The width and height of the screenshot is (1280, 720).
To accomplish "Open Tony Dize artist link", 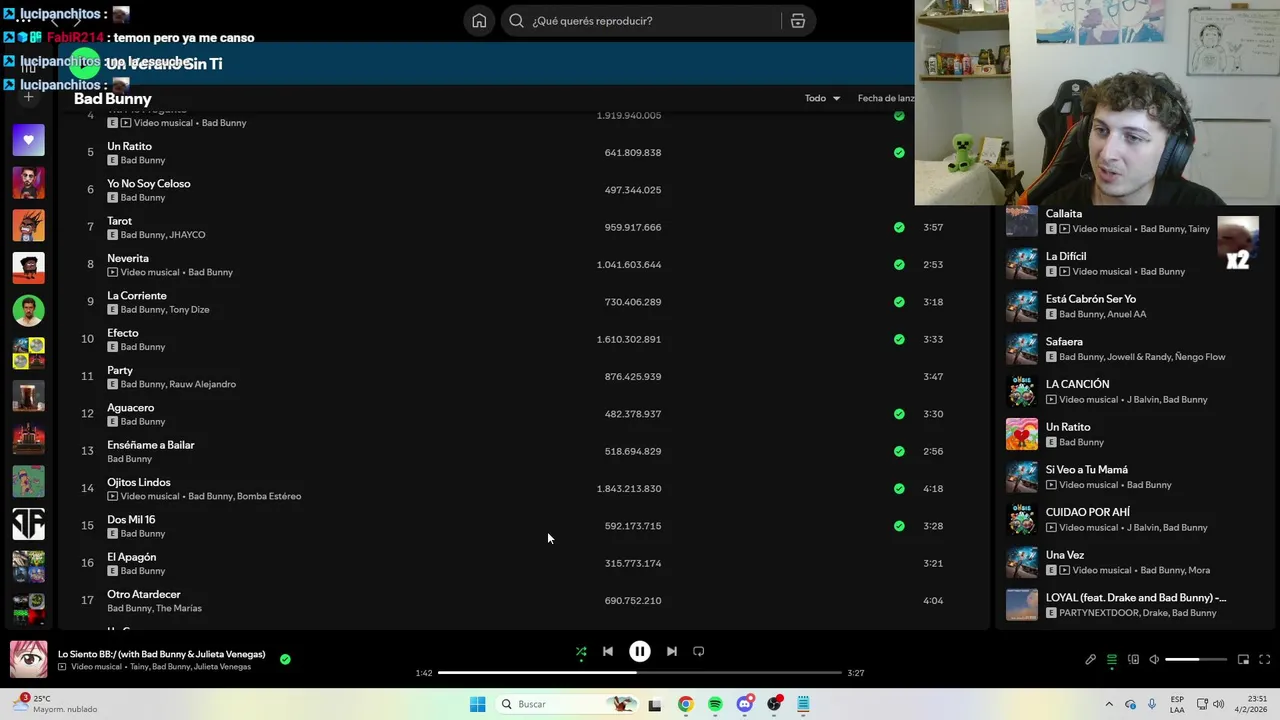I will [189, 310].
